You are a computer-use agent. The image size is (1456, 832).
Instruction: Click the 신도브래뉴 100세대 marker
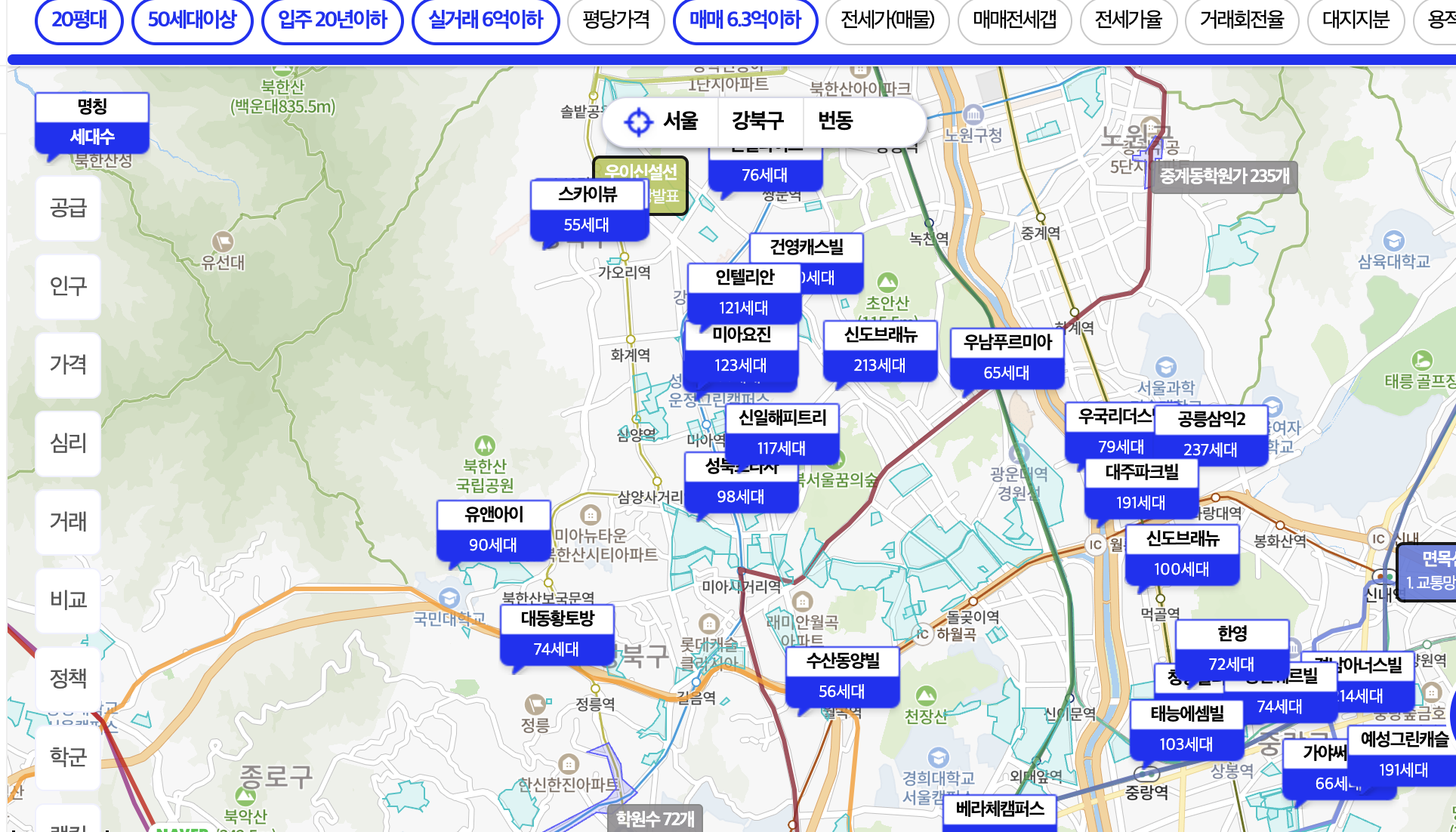click(1182, 554)
